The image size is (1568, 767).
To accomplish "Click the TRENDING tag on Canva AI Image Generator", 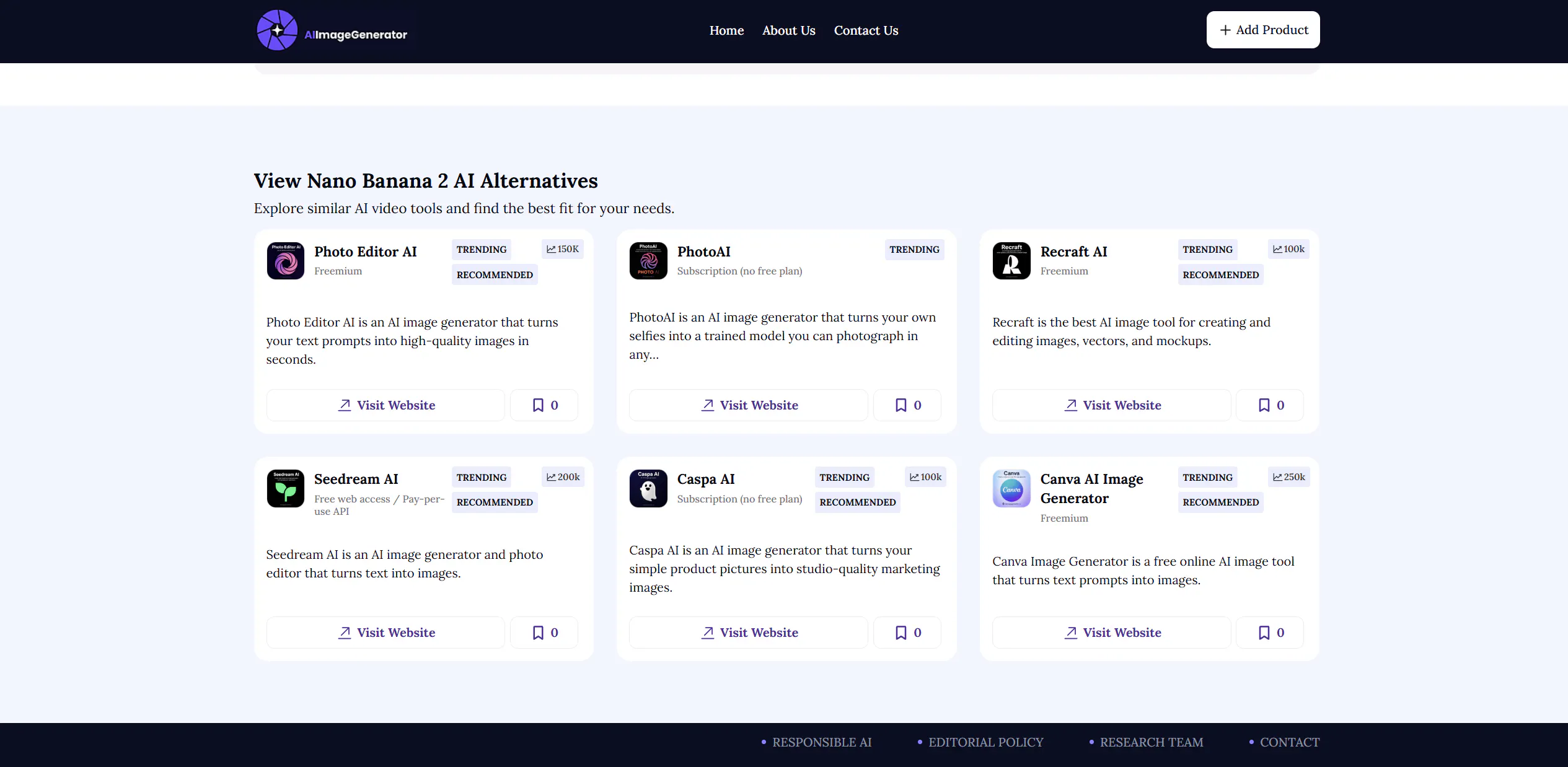I will [1207, 477].
